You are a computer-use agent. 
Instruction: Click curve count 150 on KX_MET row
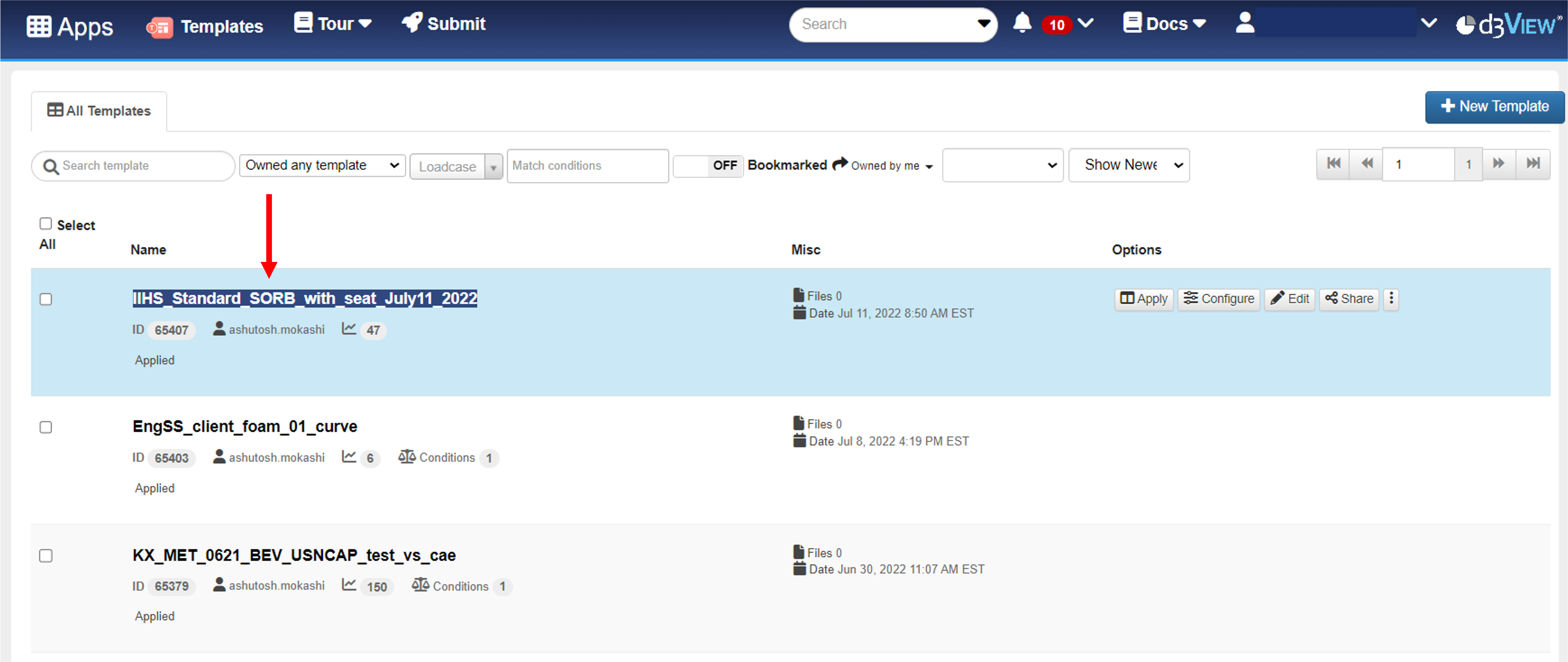(x=377, y=587)
